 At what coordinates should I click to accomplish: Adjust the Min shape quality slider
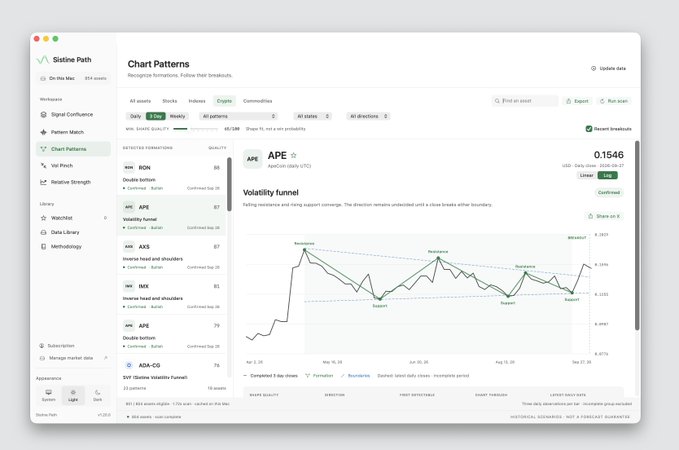[195, 129]
